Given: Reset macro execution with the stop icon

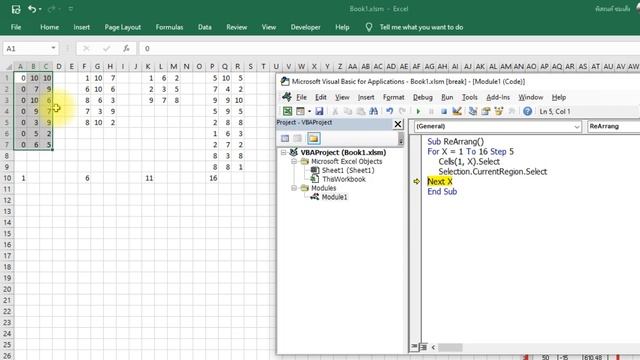Looking at the screenshot, I should tap(444, 111).
